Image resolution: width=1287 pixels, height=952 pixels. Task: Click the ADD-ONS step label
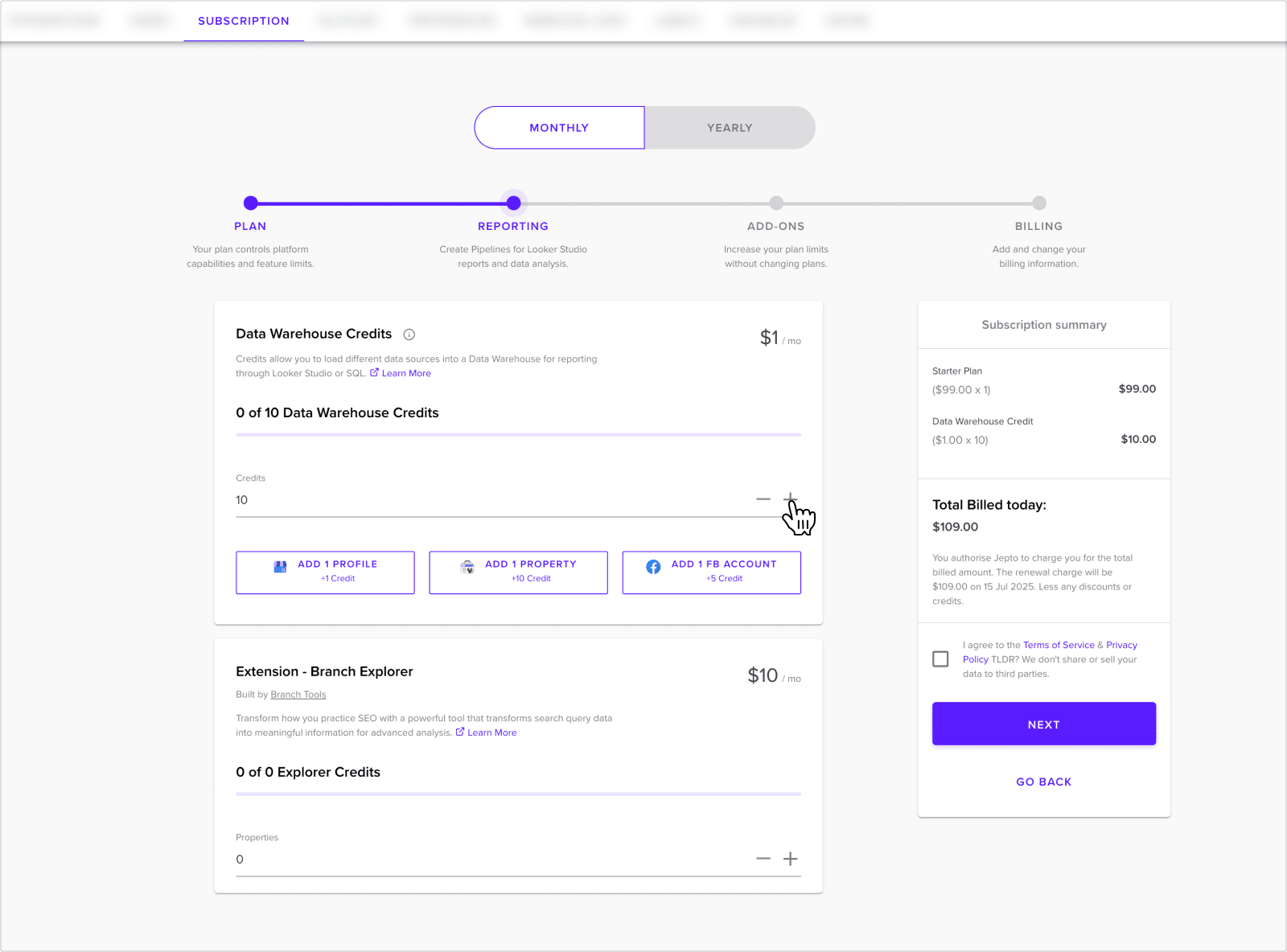(x=776, y=227)
